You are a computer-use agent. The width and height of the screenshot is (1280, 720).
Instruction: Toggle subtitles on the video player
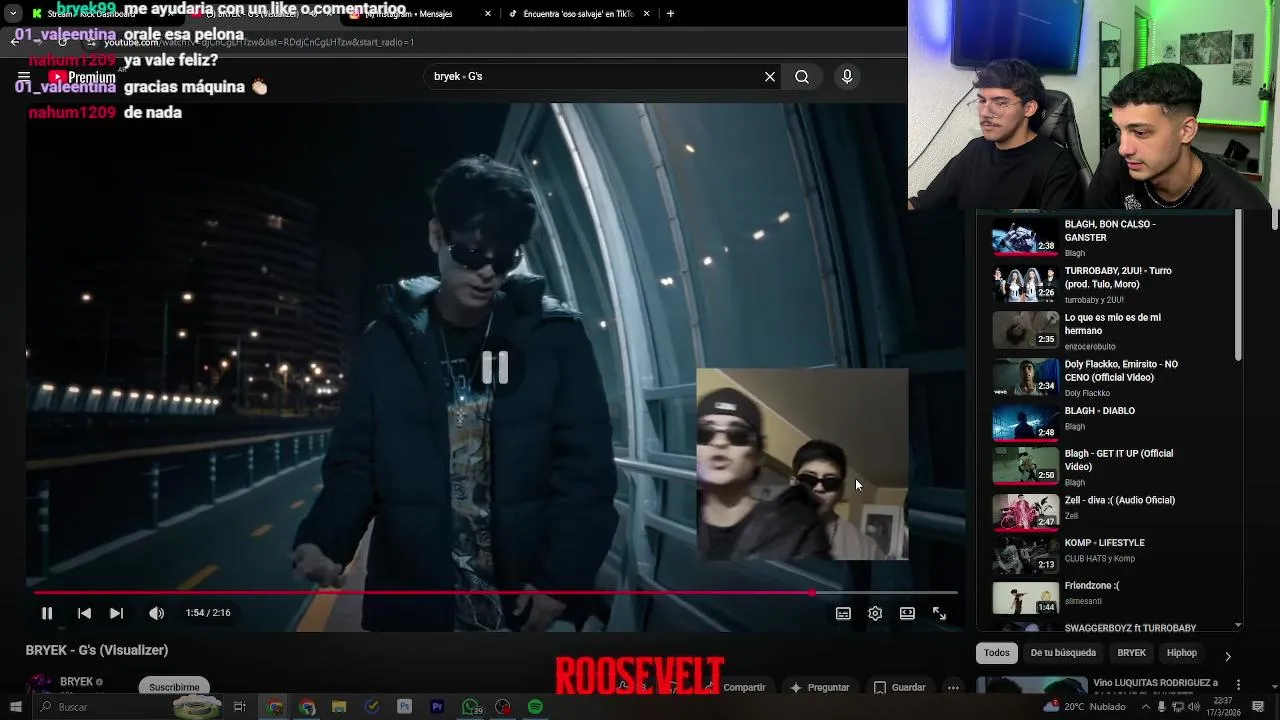click(x=843, y=613)
